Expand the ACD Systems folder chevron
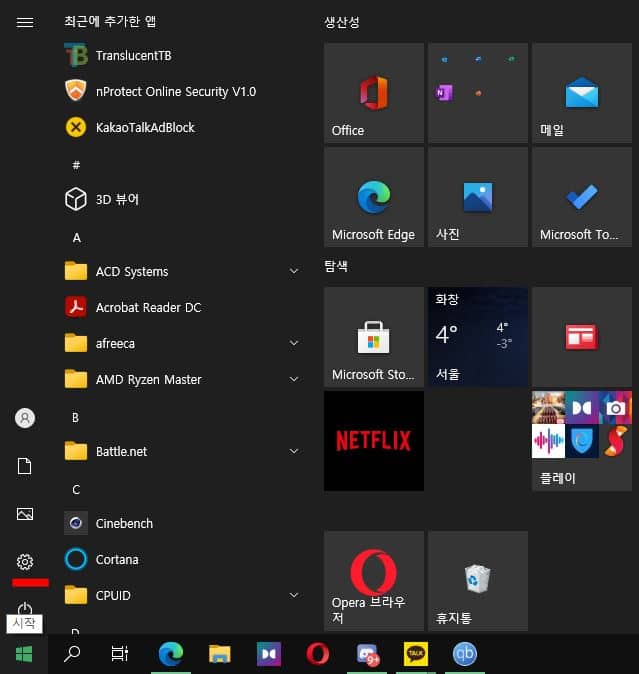639x674 pixels. point(294,271)
